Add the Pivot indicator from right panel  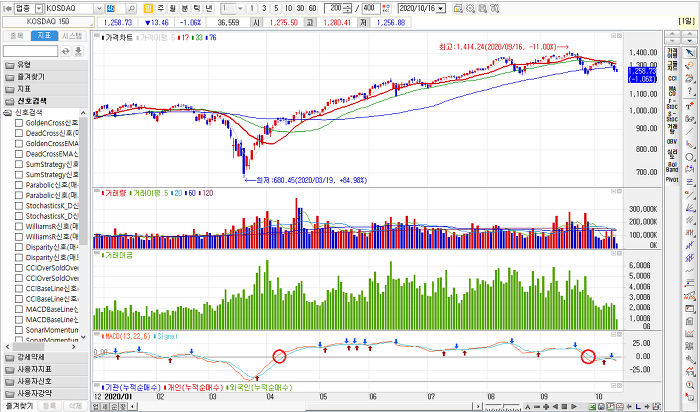(672, 179)
